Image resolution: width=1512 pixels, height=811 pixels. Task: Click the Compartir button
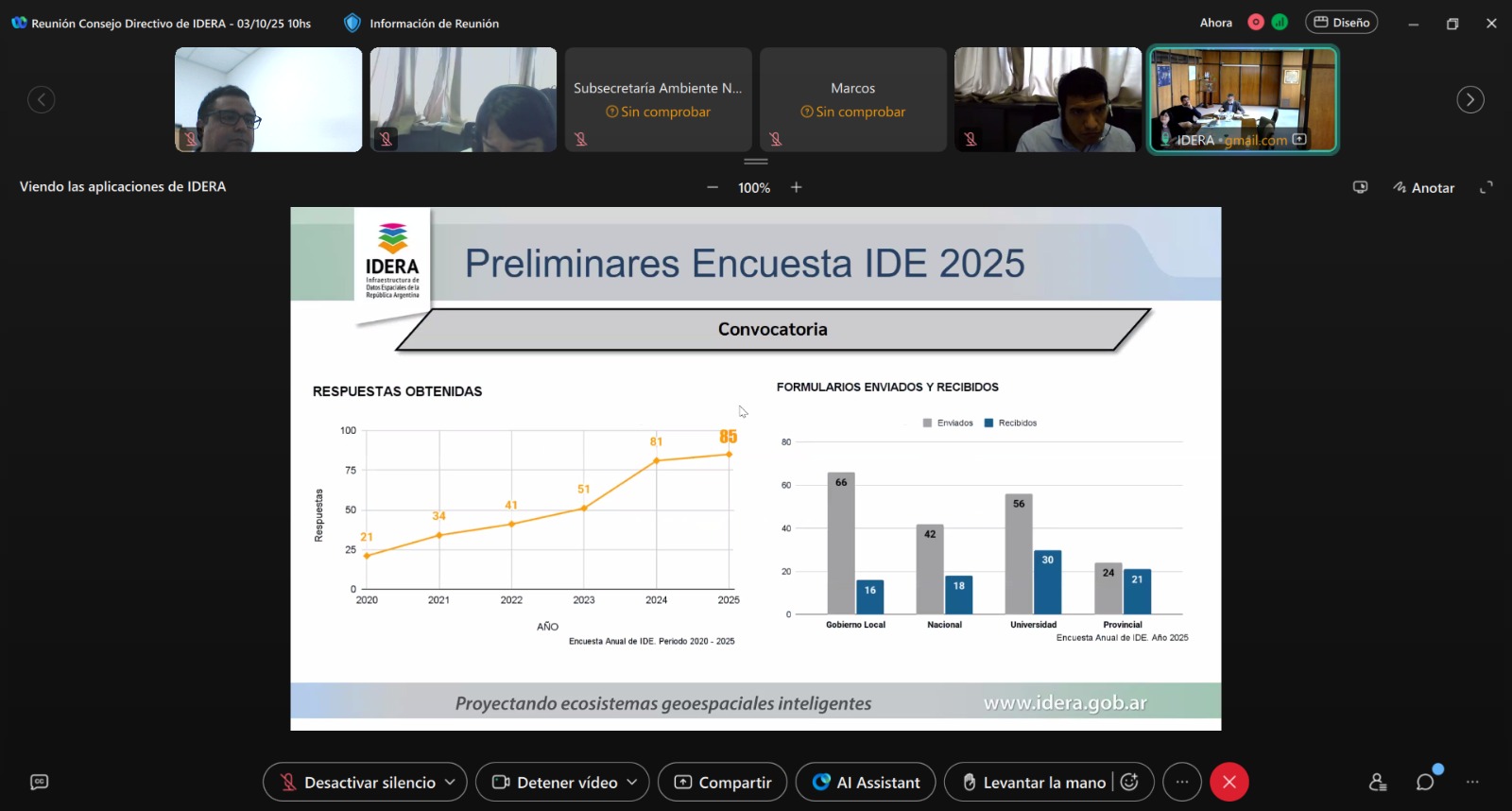722,782
